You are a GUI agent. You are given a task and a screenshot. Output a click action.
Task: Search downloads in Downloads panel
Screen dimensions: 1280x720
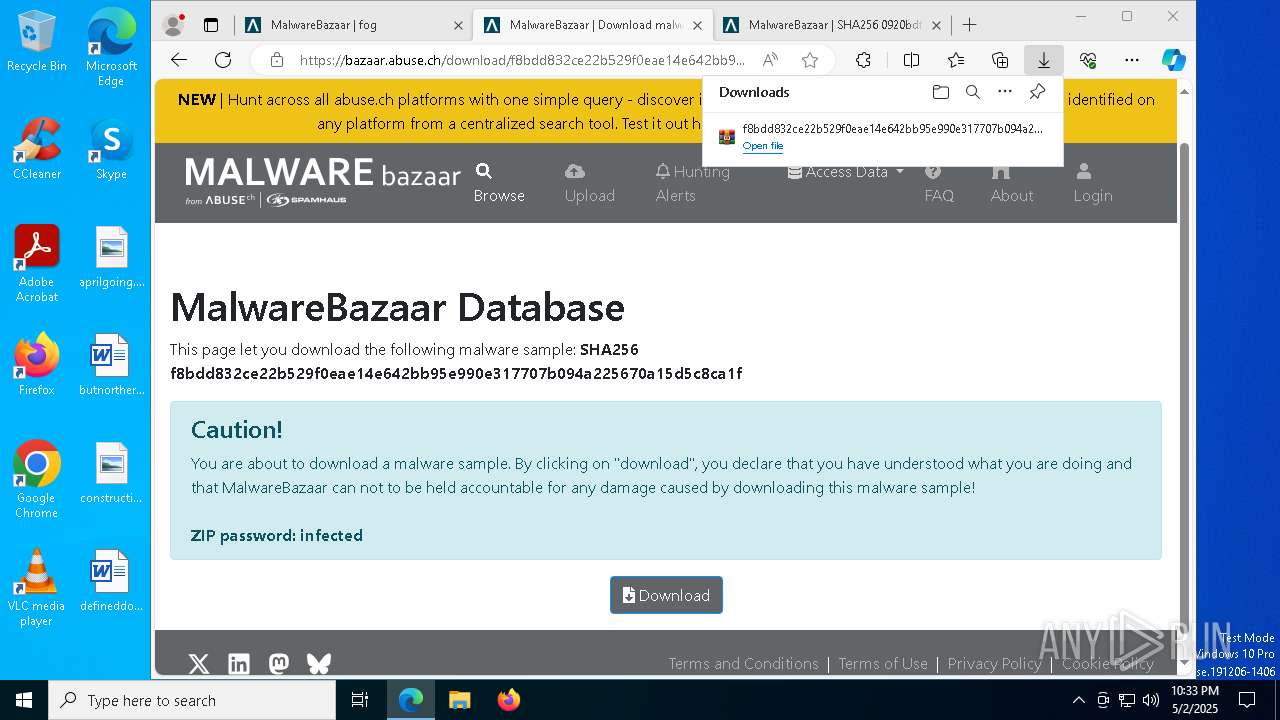(x=972, y=92)
